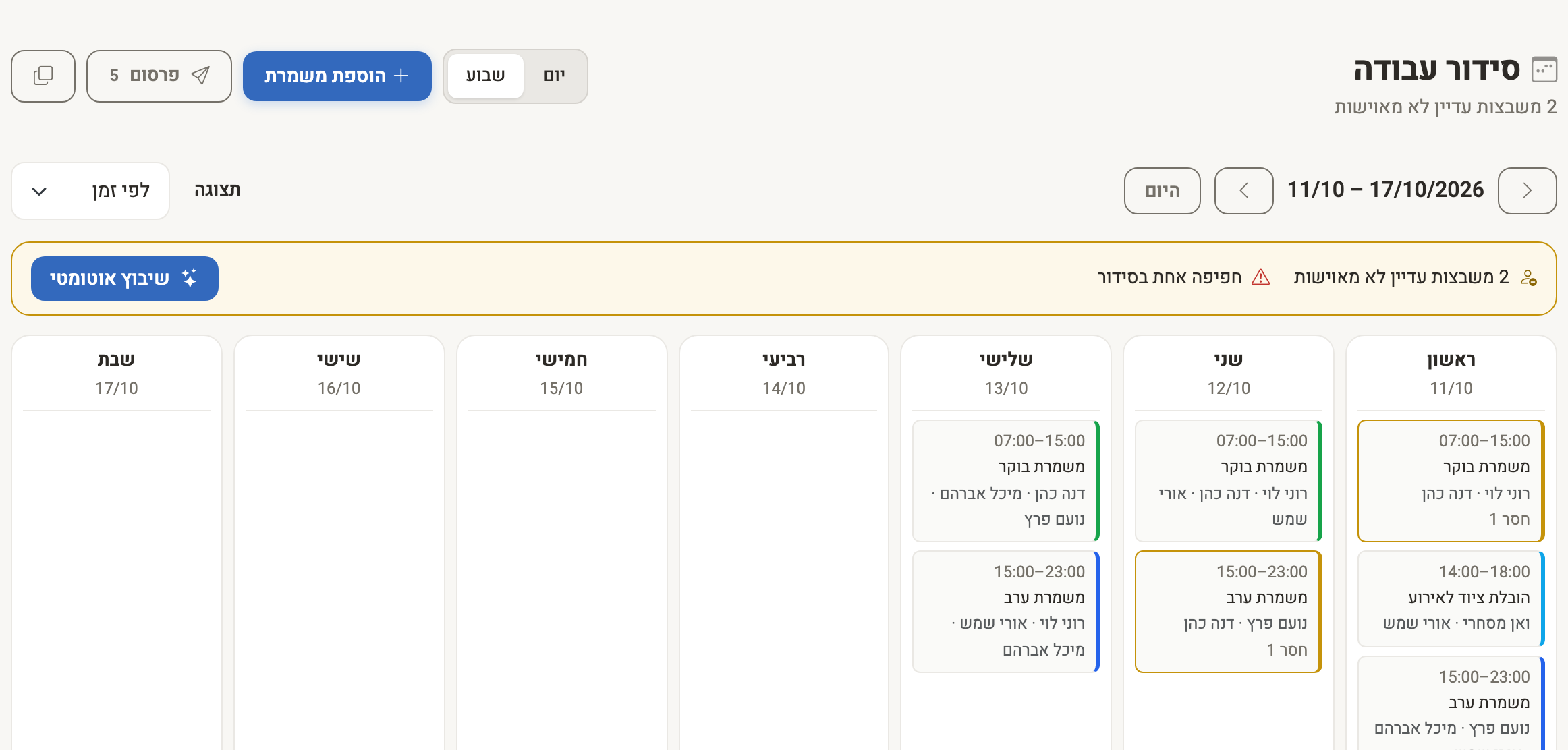Click the 'חפיפה אחת בסידור' overlap notice

point(1169,277)
